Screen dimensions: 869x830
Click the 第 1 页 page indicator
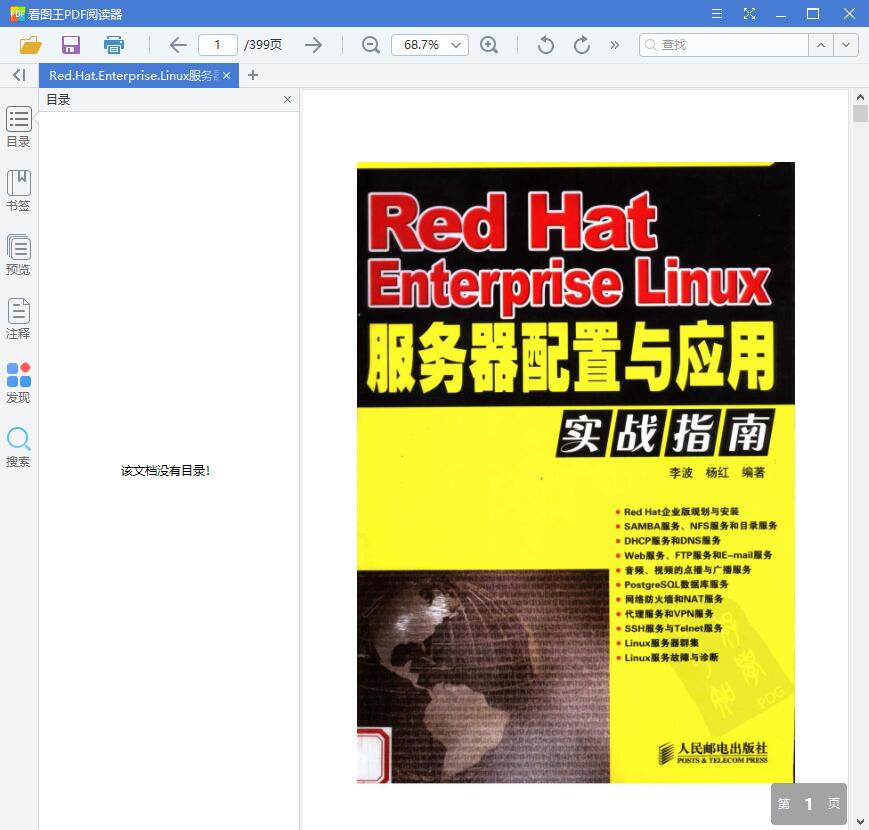coord(809,803)
